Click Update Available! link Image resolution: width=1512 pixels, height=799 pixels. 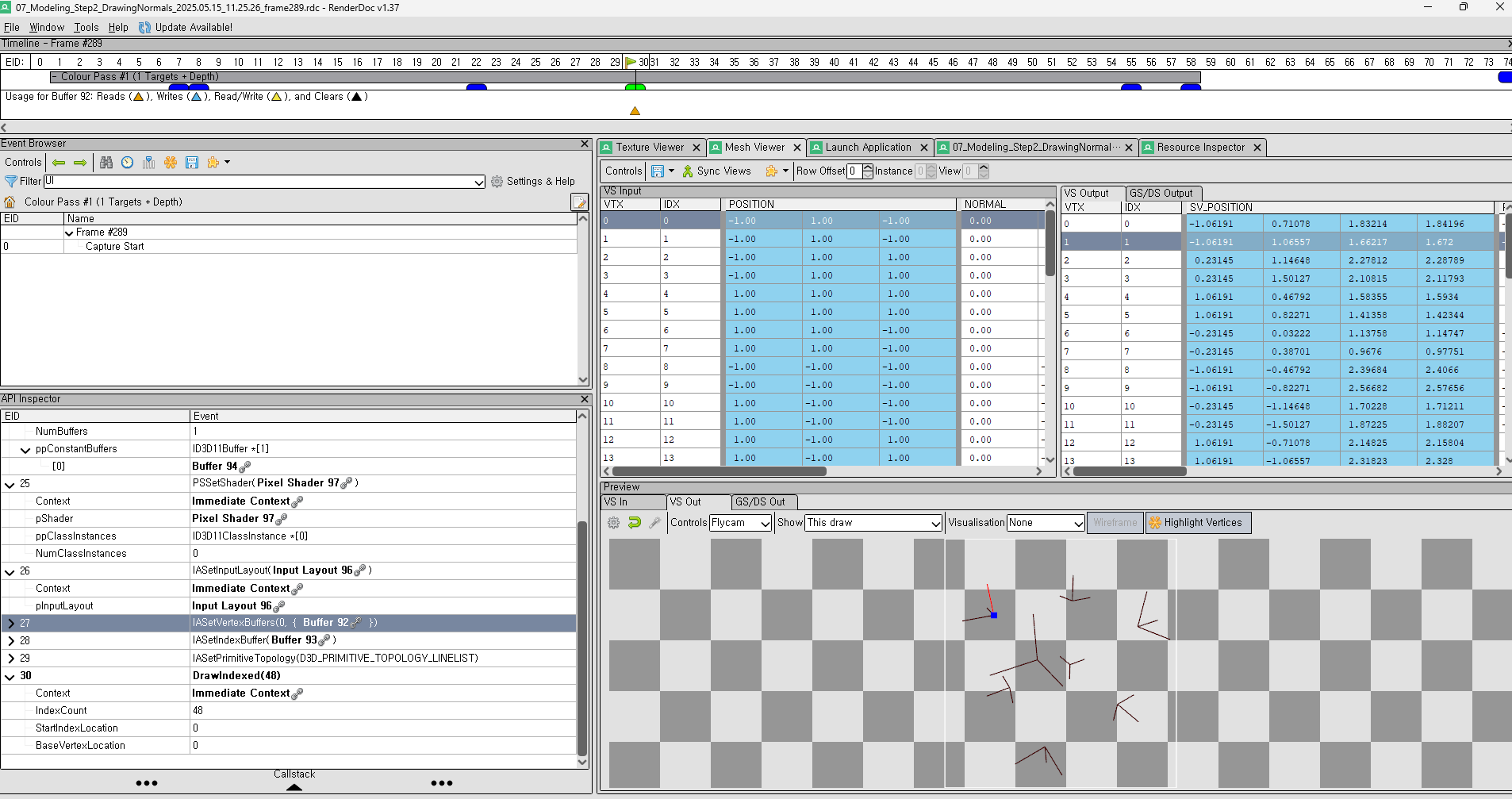click(x=194, y=28)
